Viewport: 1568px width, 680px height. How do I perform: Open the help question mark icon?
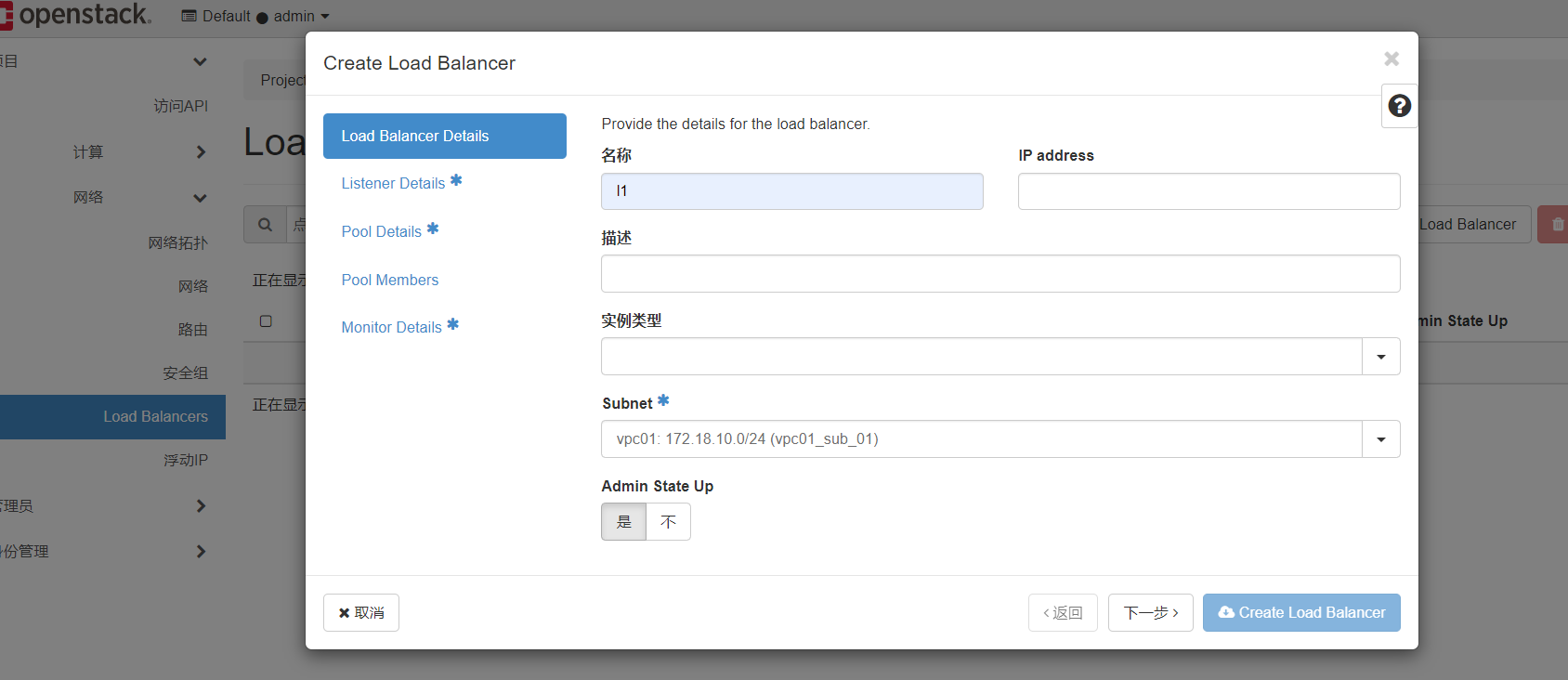tap(1399, 106)
